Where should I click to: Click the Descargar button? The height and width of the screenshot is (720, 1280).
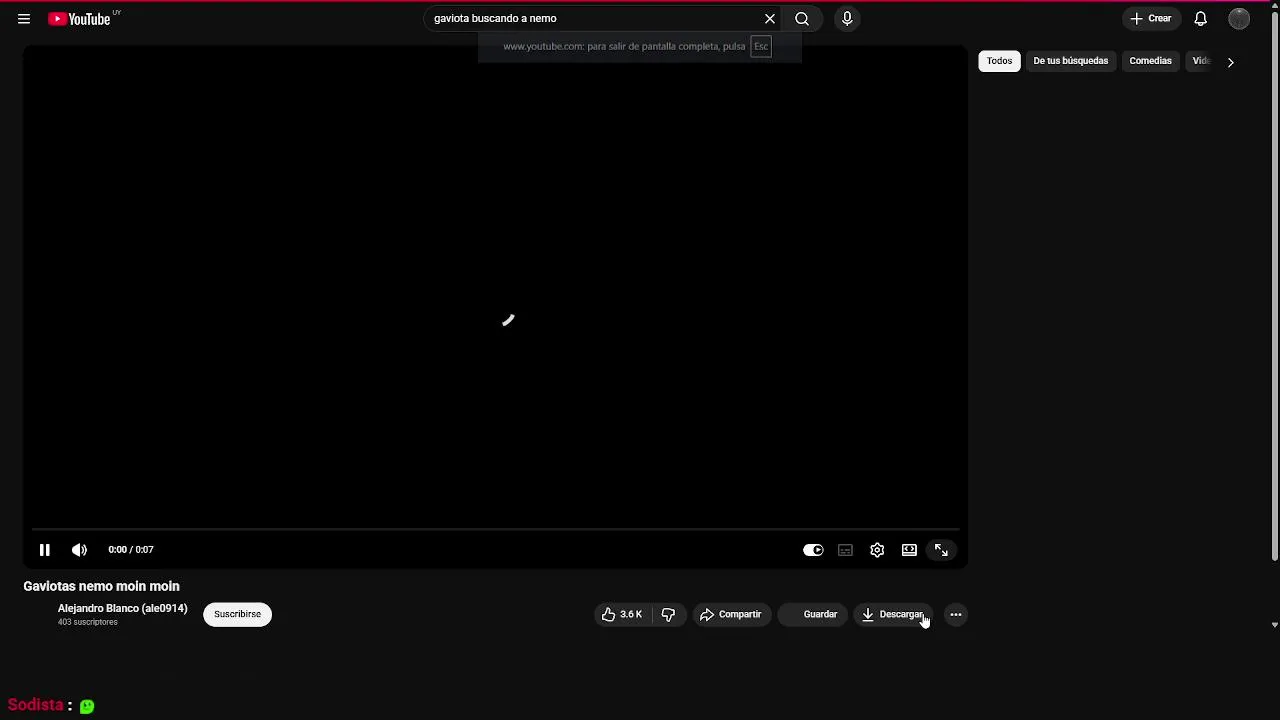[893, 614]
